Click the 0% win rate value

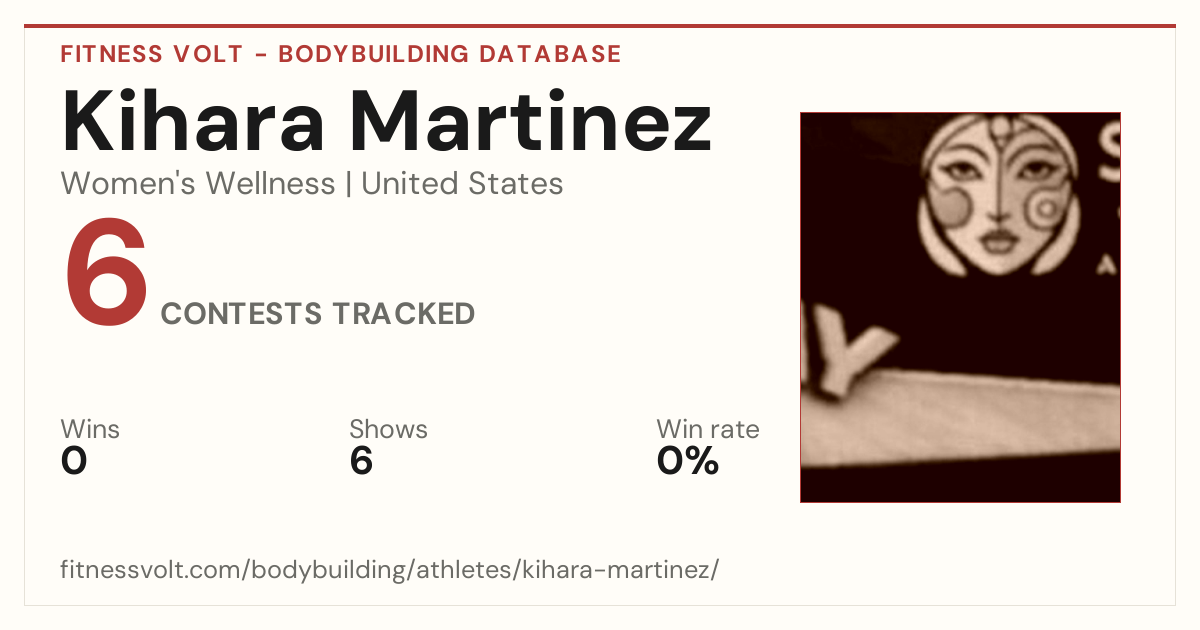[x=688, y=461]
